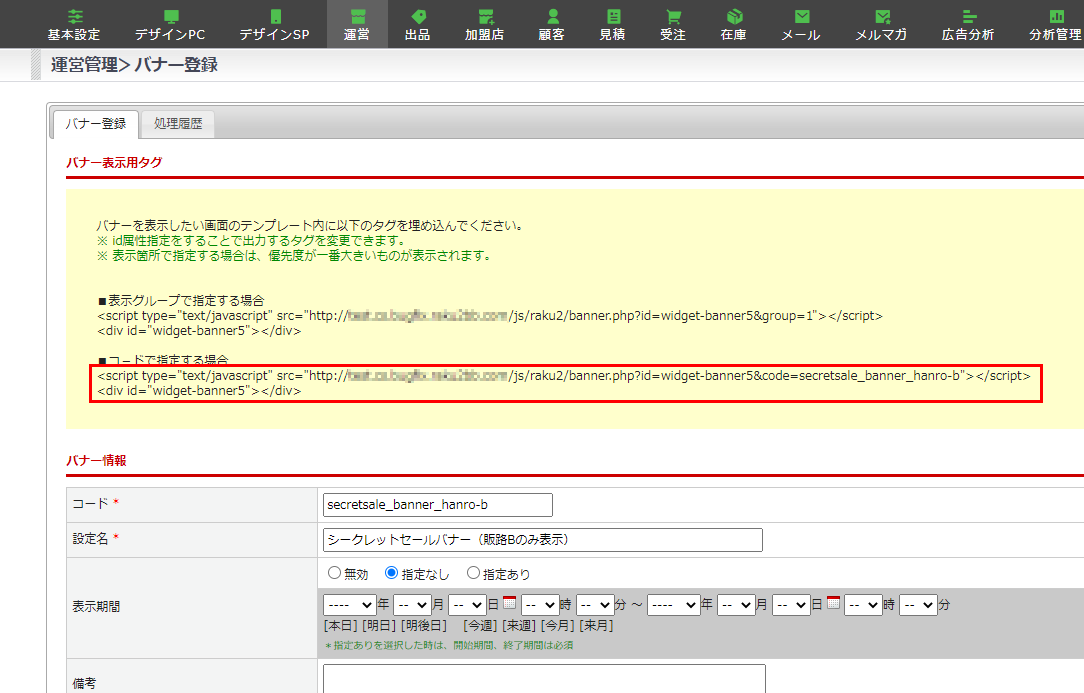Select the 指定なし radio button
The image size is (1084, 693).
pyautogui.click(x=392, y=574)
